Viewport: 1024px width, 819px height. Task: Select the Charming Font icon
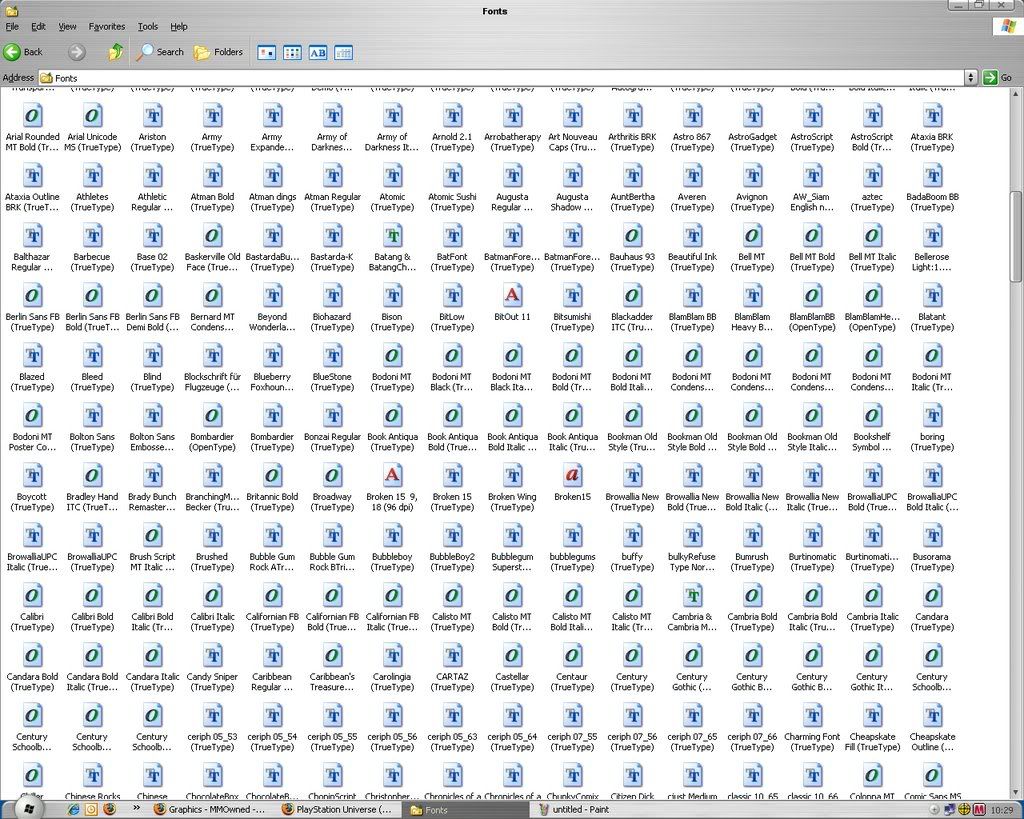(812, 716)
